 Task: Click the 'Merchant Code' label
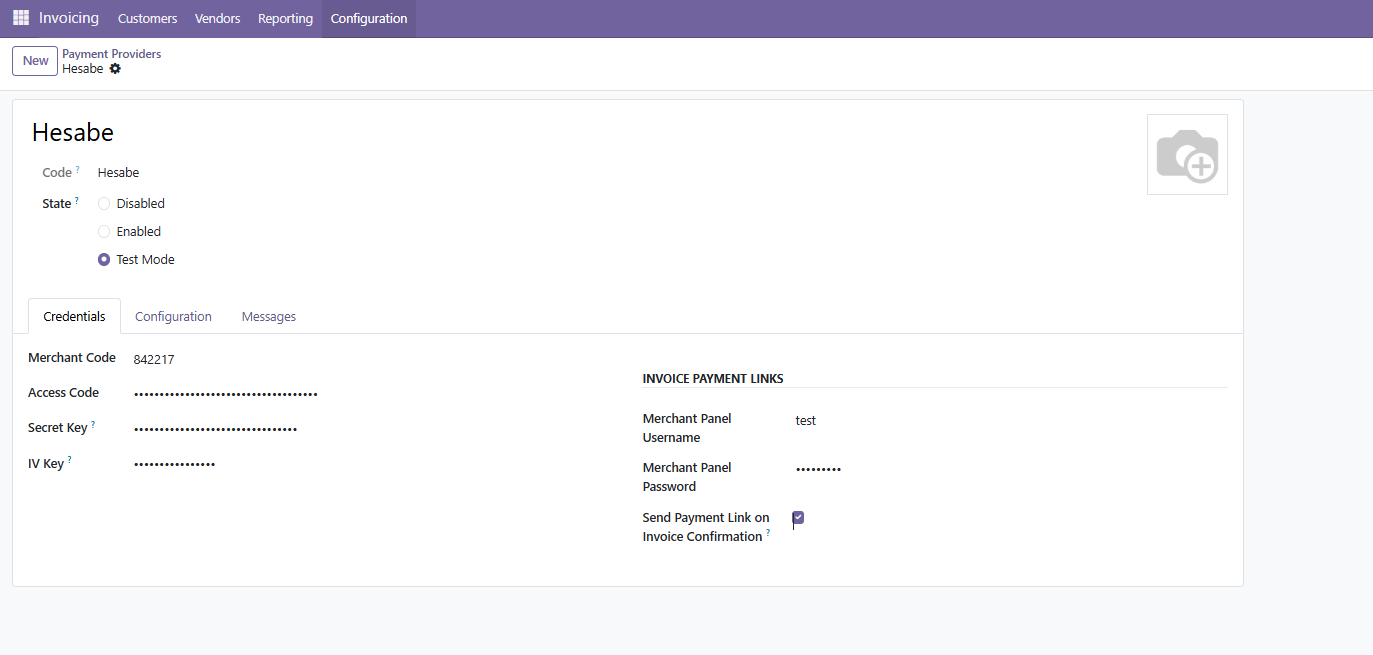click(x=72, y=358)
